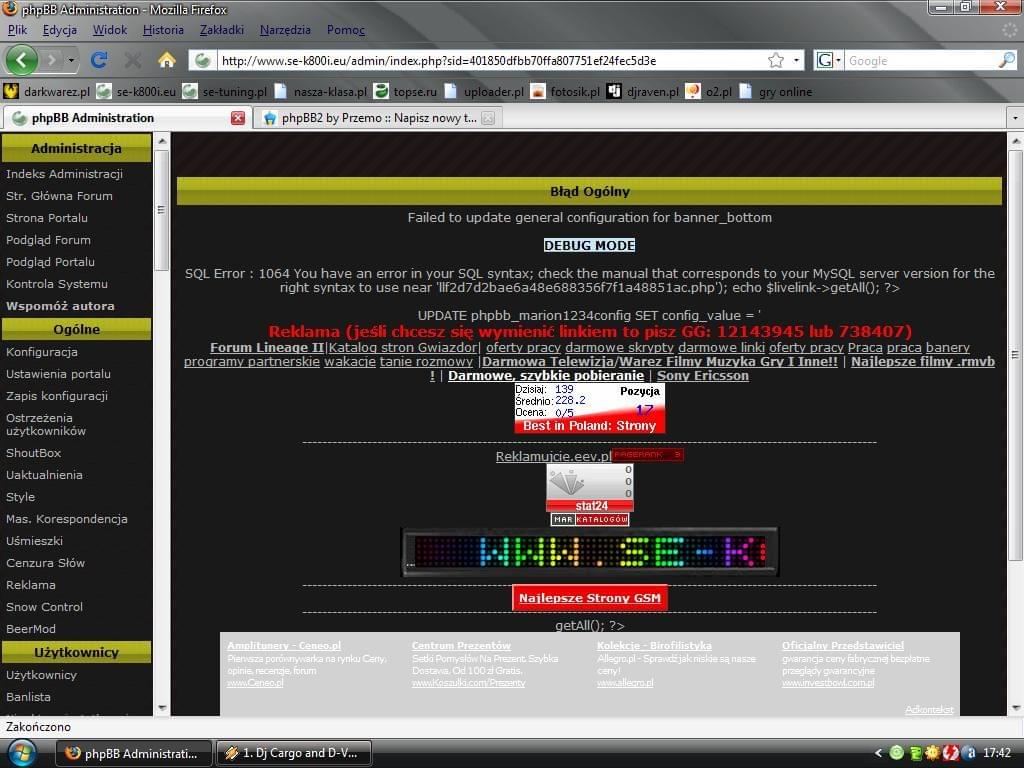Follow the Sony Ericsson link
The width and height of the screenshot is (1024, 768).
(x=703, y=376)
